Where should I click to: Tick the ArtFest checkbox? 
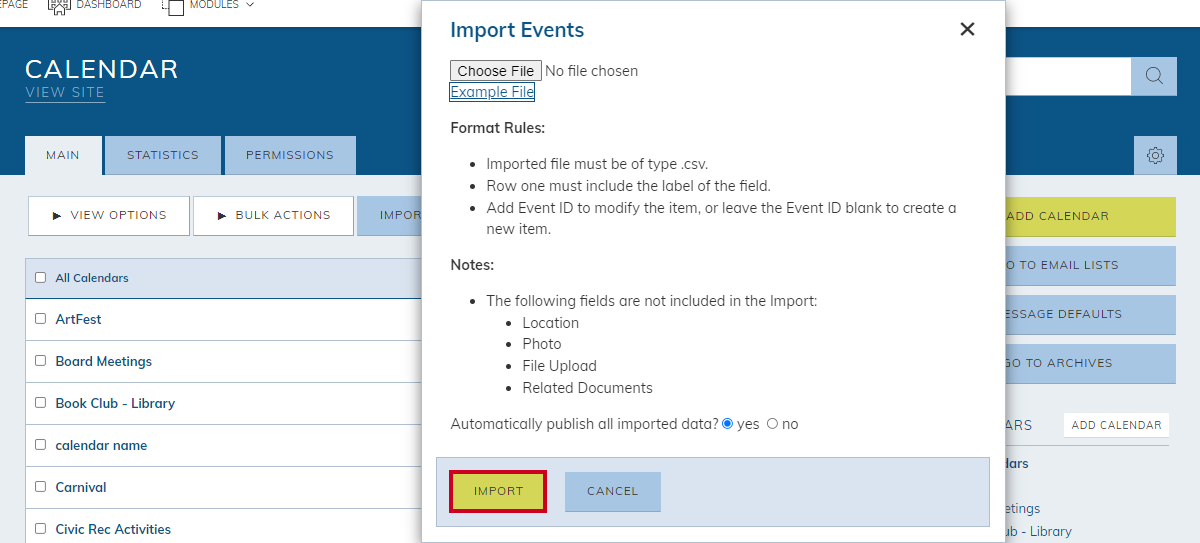click(41, 319)
